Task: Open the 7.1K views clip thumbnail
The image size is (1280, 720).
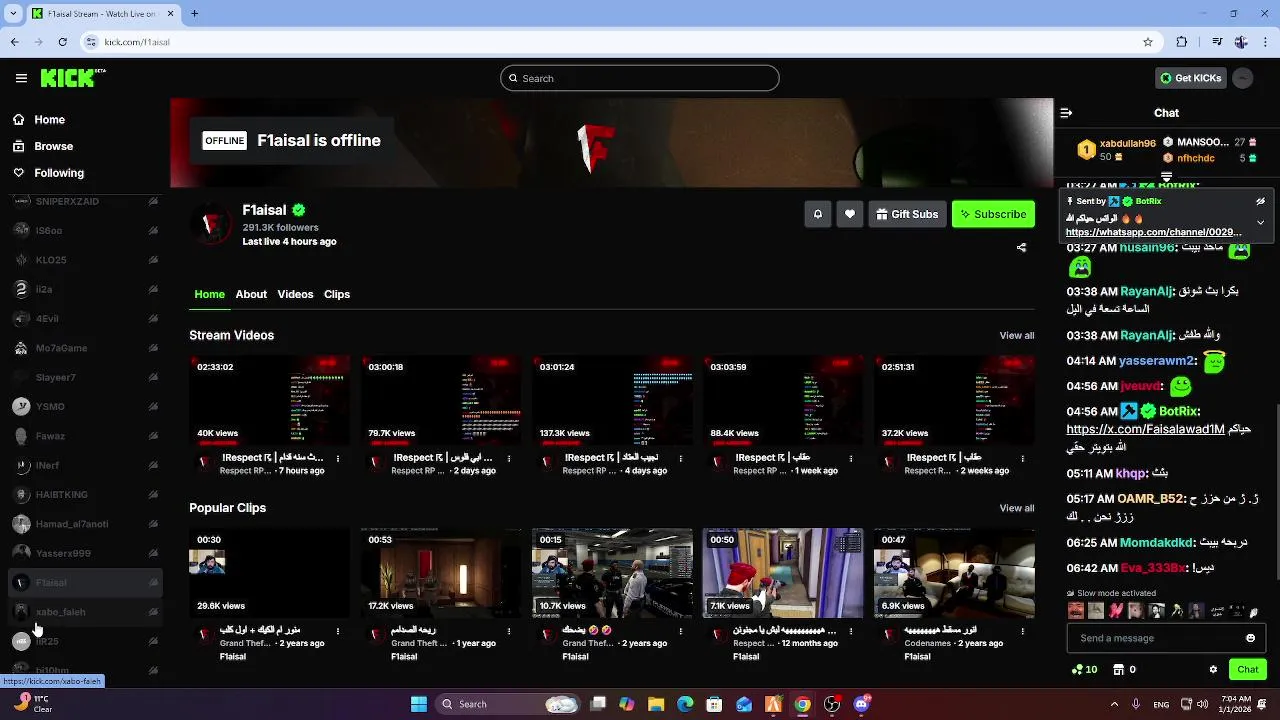Action: 783,573
